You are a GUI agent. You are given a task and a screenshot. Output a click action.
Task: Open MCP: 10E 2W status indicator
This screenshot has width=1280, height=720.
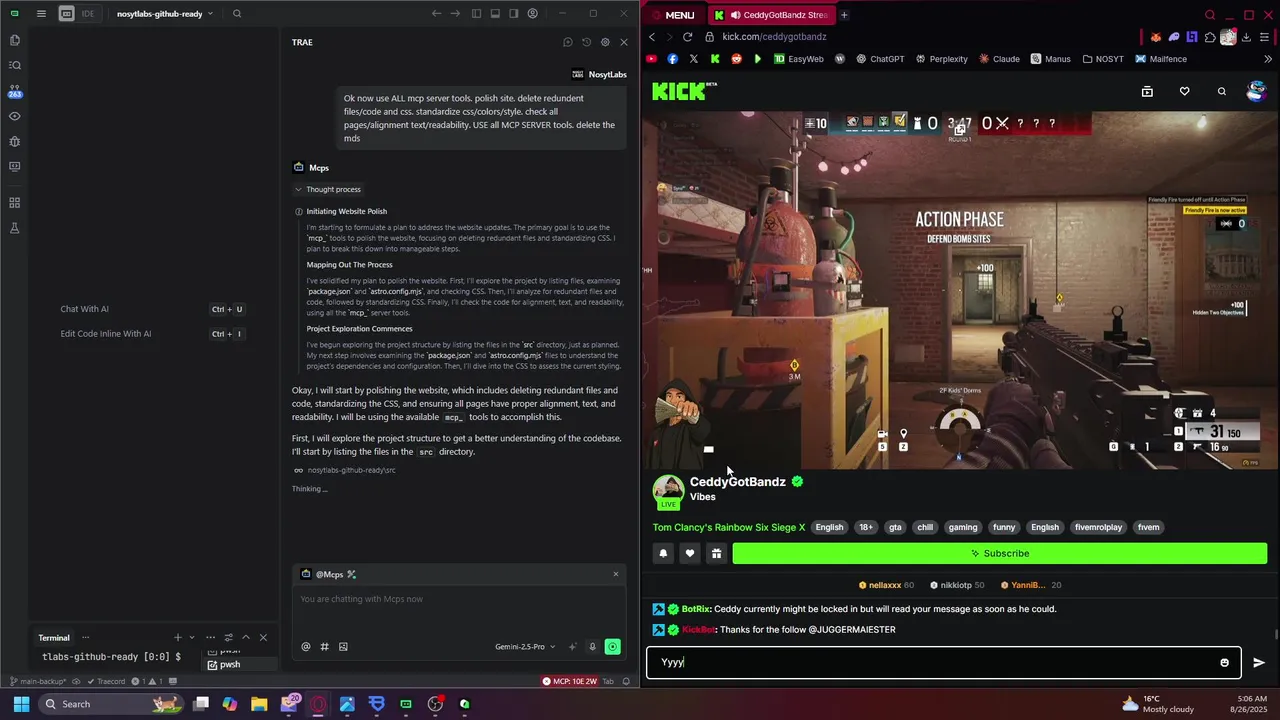tap(569, 681)
